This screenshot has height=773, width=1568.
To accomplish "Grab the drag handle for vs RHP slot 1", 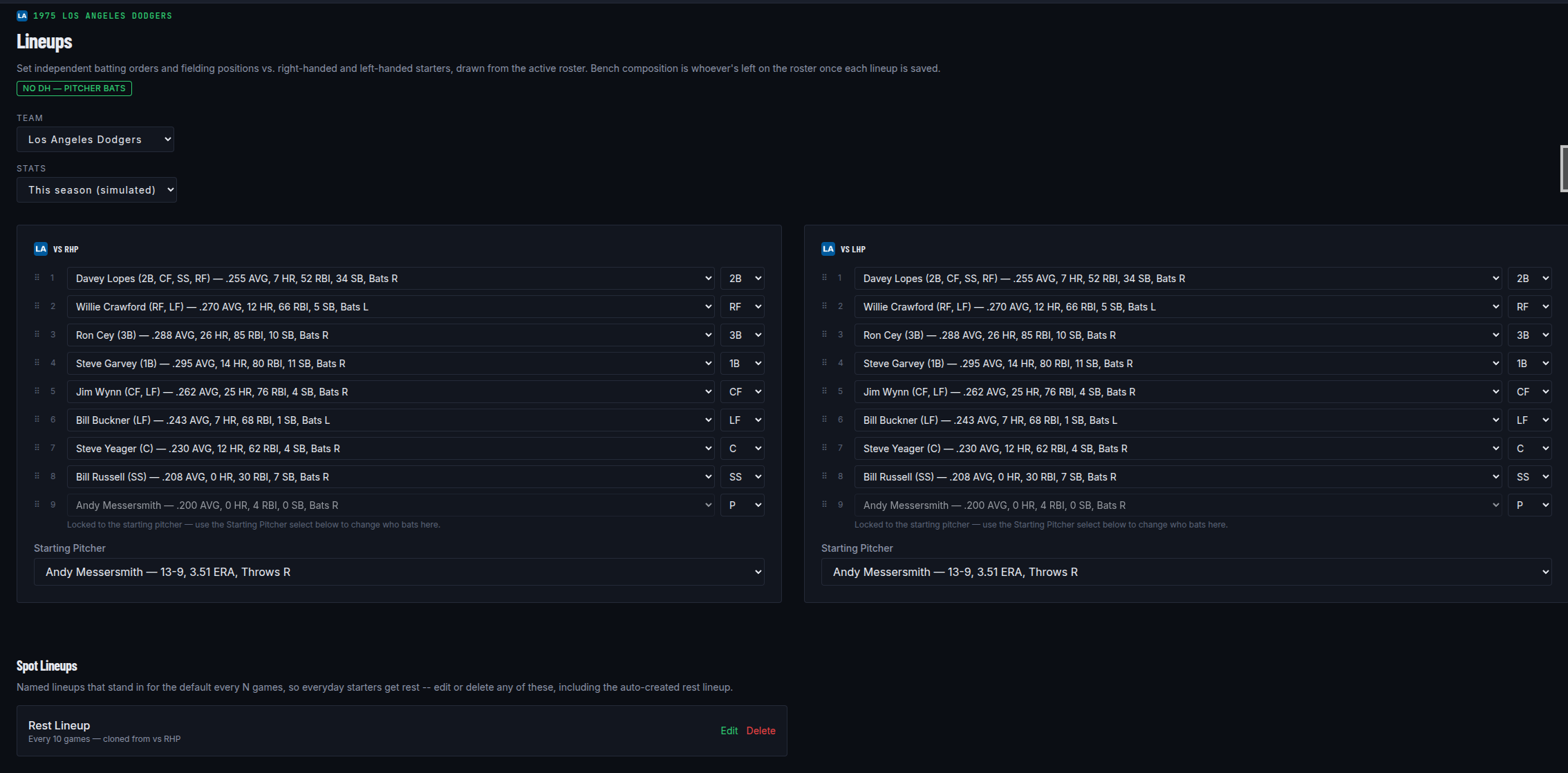I will click(37, 278).
